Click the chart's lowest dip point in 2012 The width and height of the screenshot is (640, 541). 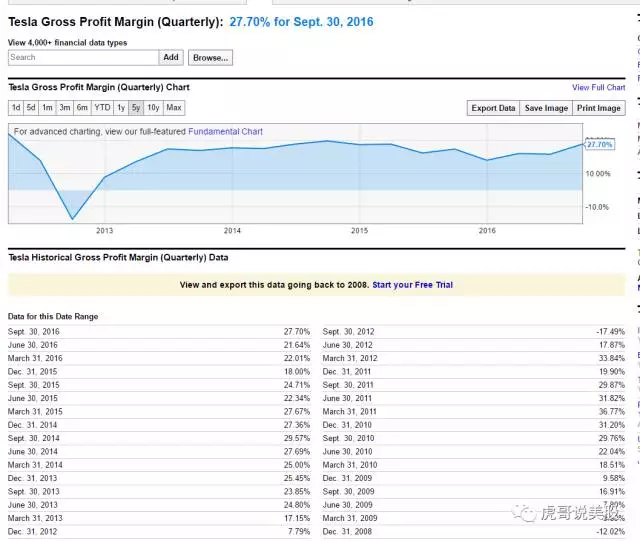coord(73,219)
